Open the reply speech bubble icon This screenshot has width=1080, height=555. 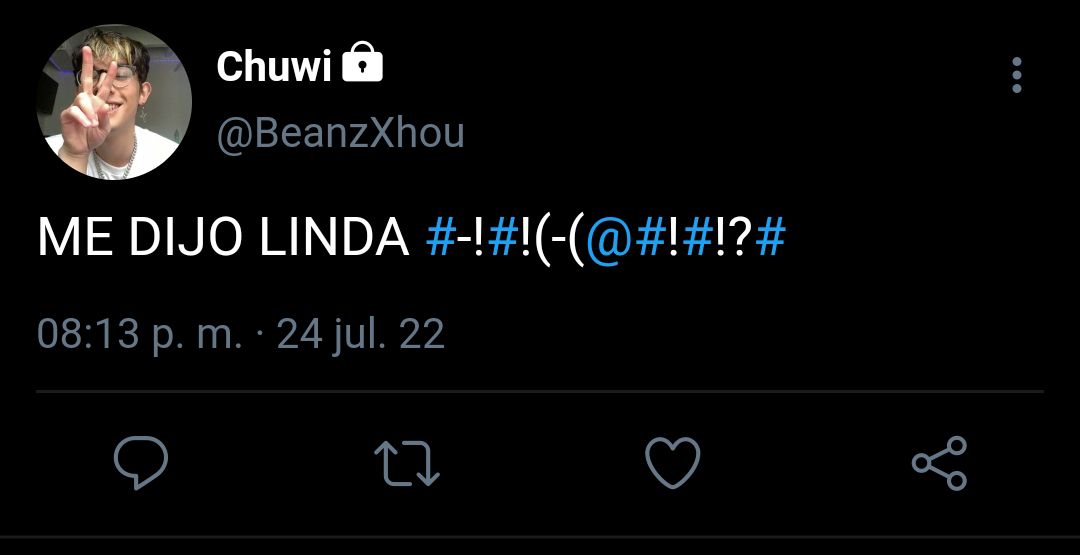[x=141, y=463]
